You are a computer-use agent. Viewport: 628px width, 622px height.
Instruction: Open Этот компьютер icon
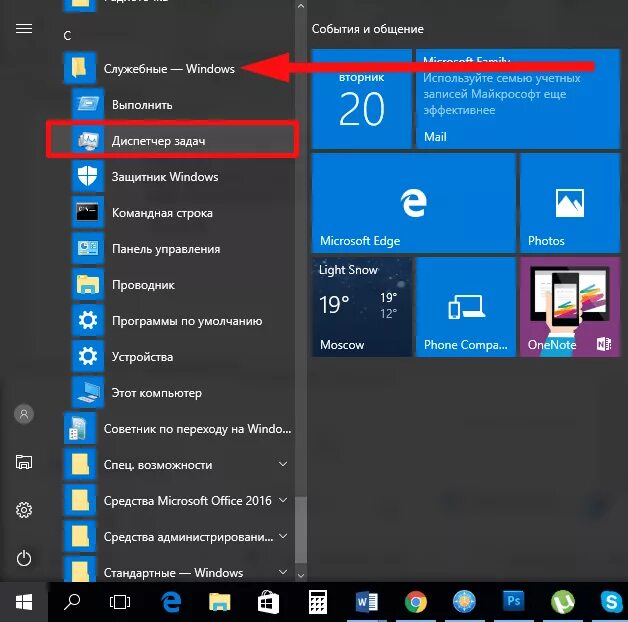point(87,393)
